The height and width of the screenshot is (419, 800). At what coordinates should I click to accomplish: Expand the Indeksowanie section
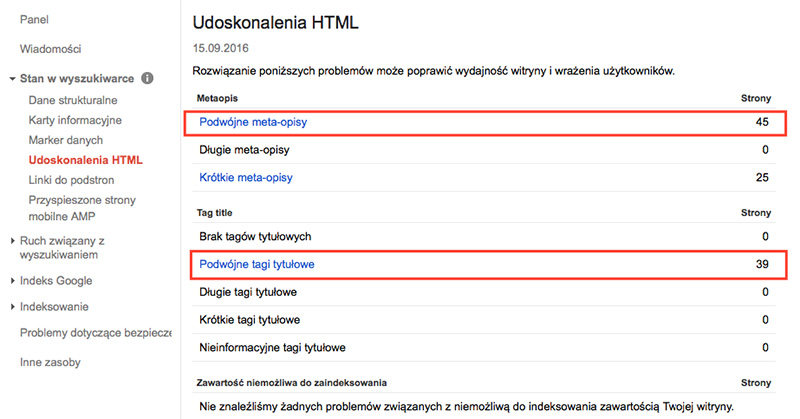tap(11, 306)
